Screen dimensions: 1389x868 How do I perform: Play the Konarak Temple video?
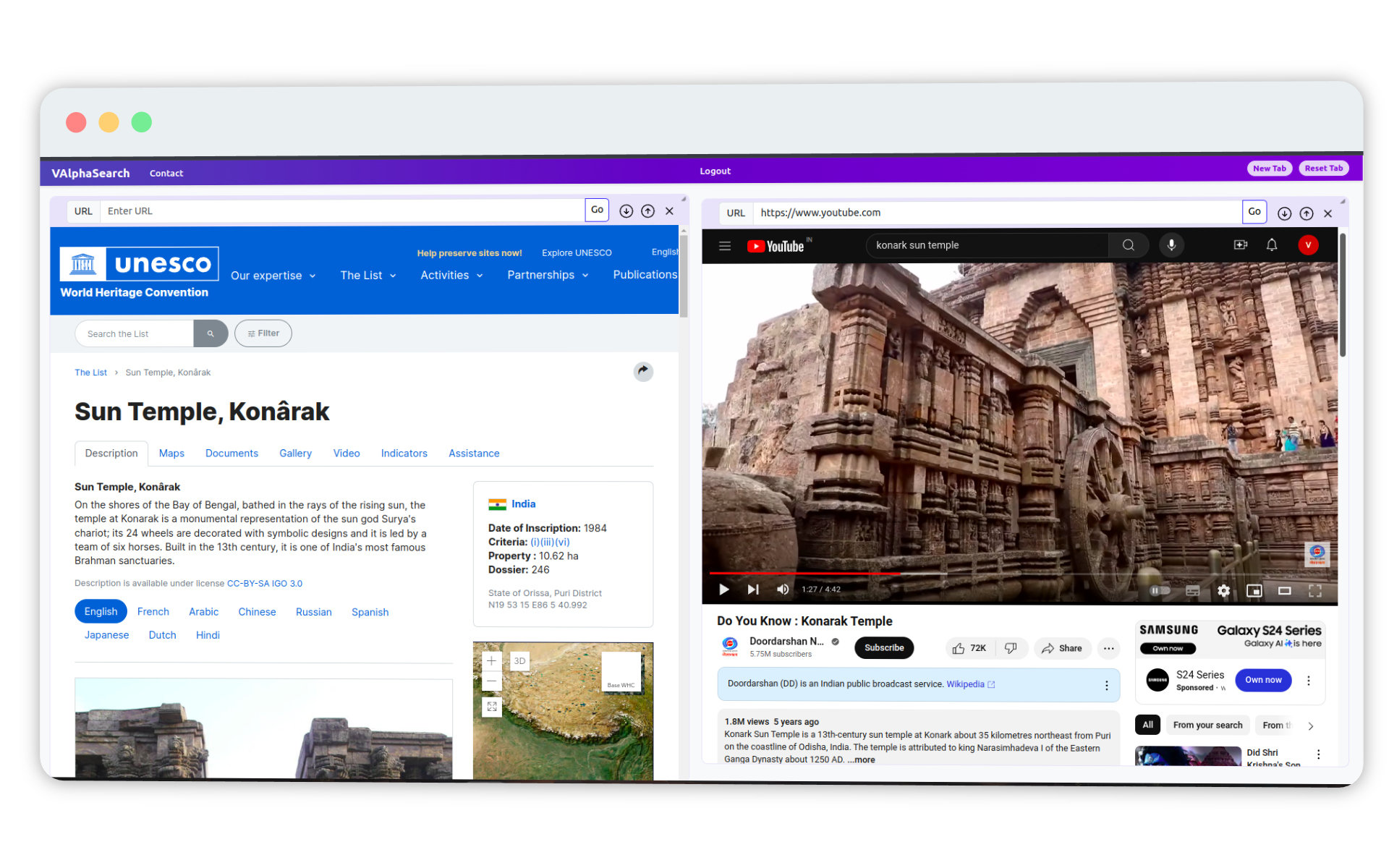click(x=723, y=590)
